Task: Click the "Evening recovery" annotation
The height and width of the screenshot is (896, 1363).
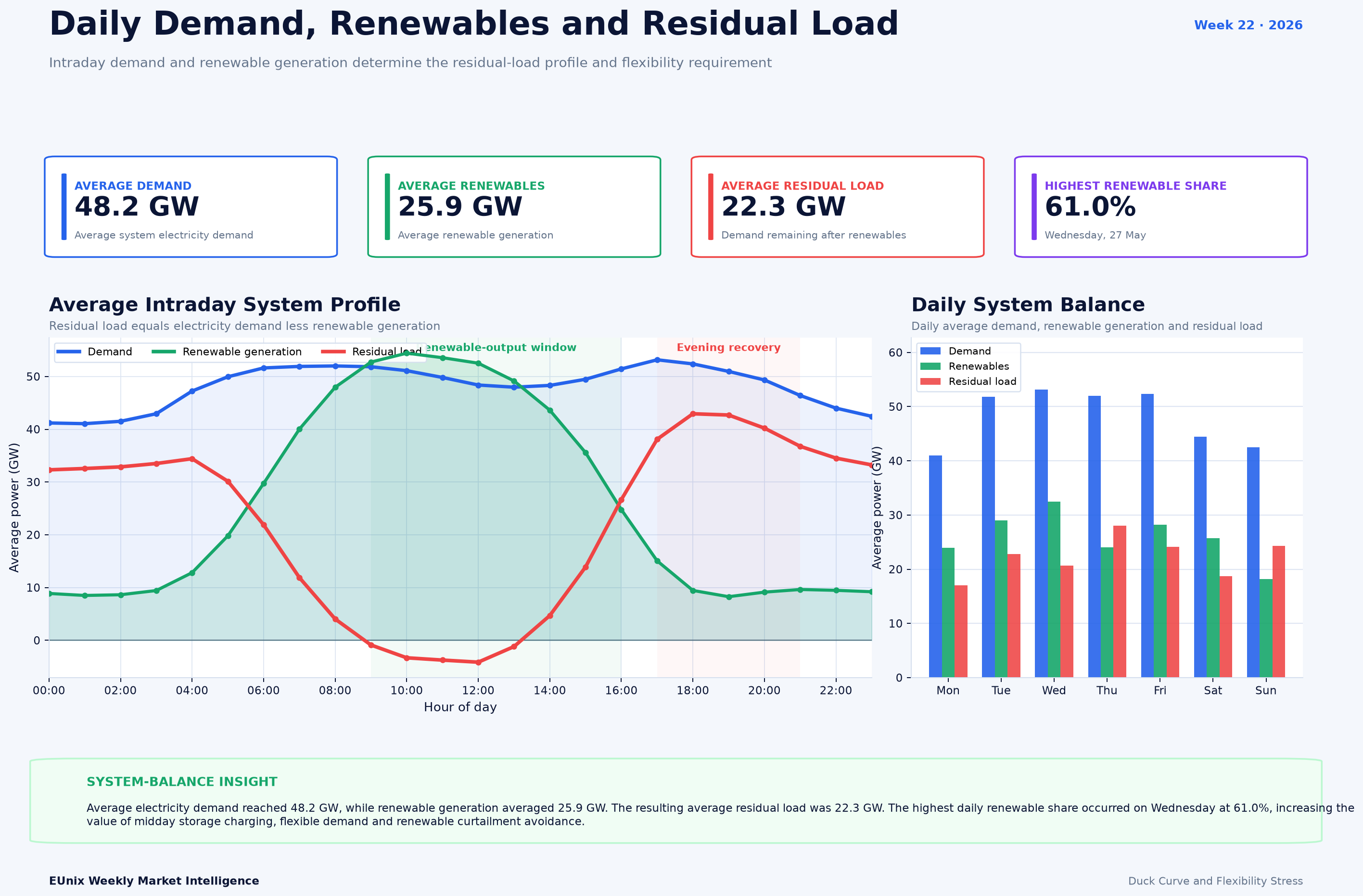Action: tap(728, 348)
